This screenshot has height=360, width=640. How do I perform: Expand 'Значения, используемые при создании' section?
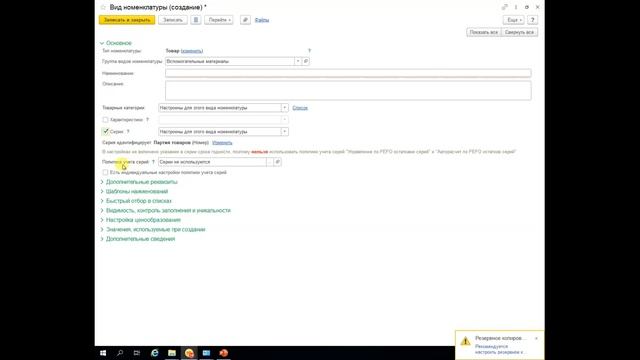coord(155,229)
